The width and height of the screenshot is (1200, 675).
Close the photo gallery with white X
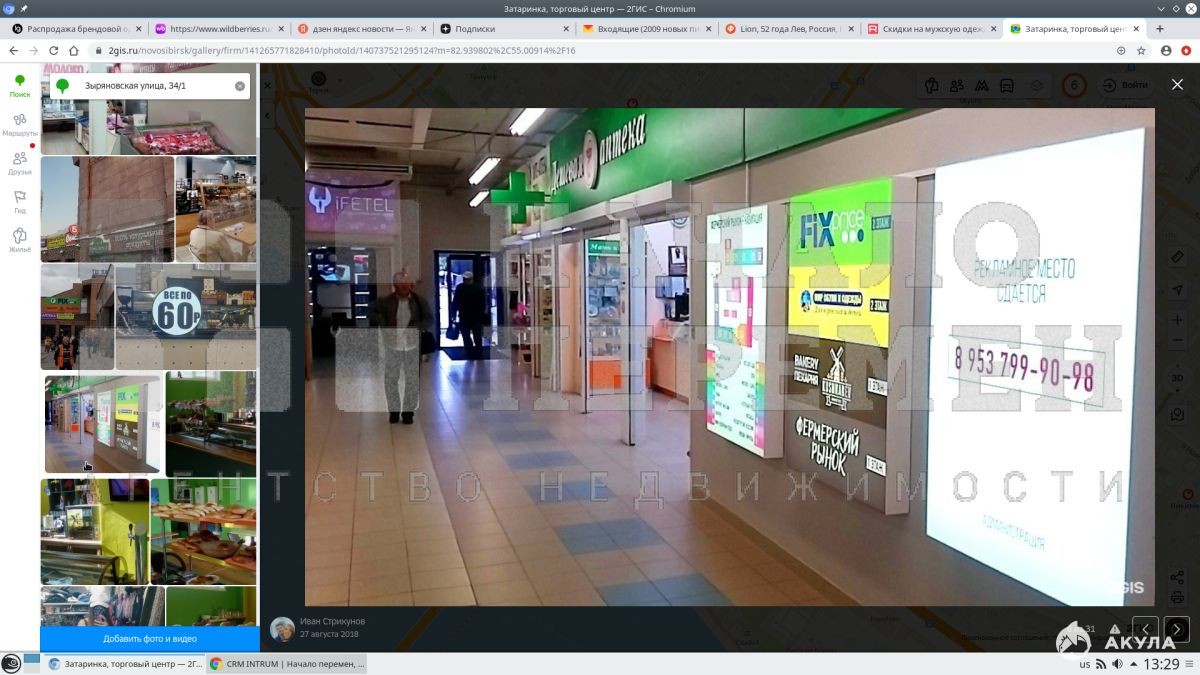(x=1177, y=84)
